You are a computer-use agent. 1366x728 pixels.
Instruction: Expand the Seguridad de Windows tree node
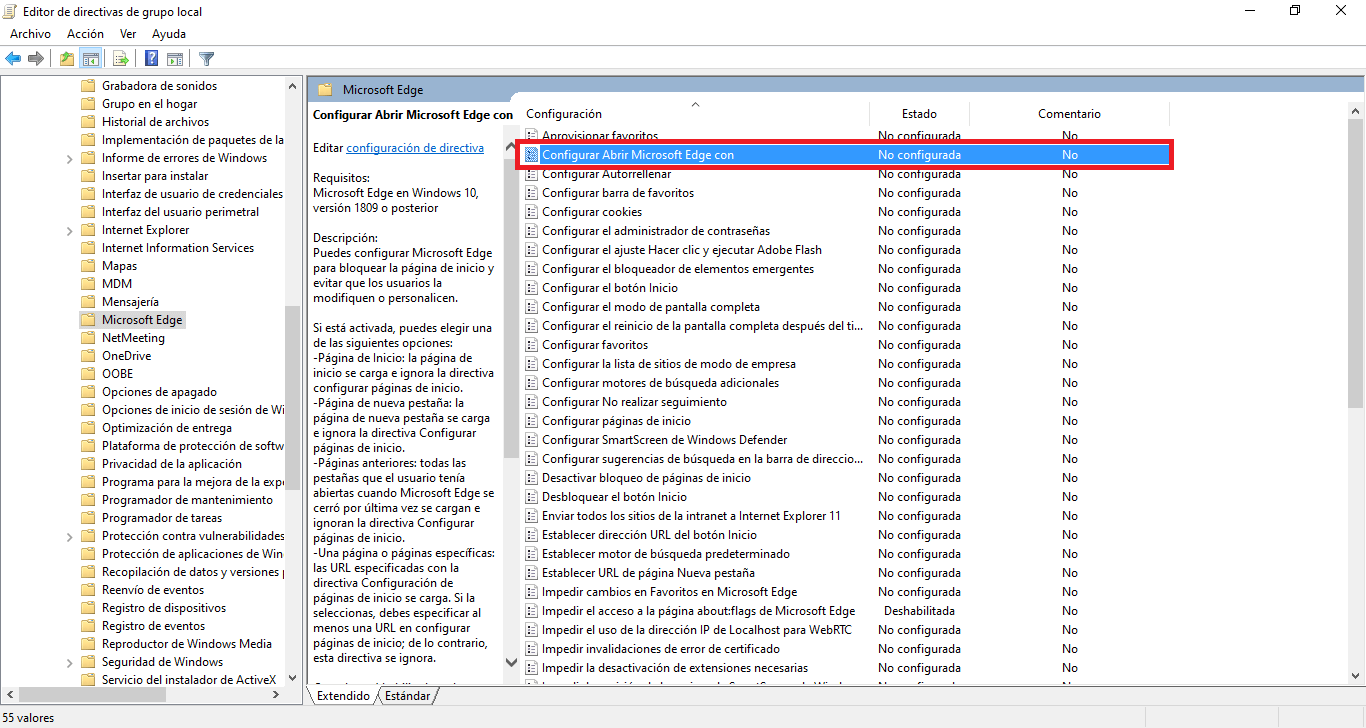(x=69, y=662)
